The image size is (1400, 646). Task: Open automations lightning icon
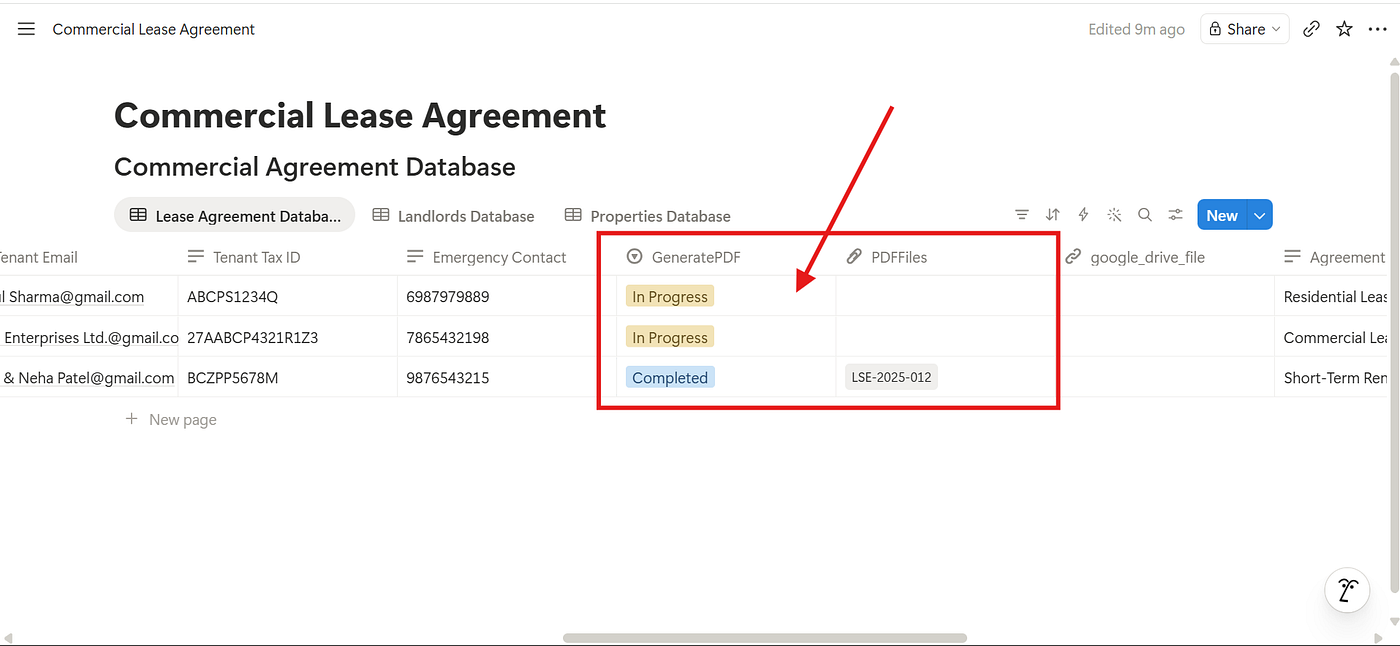[1083, 215]
